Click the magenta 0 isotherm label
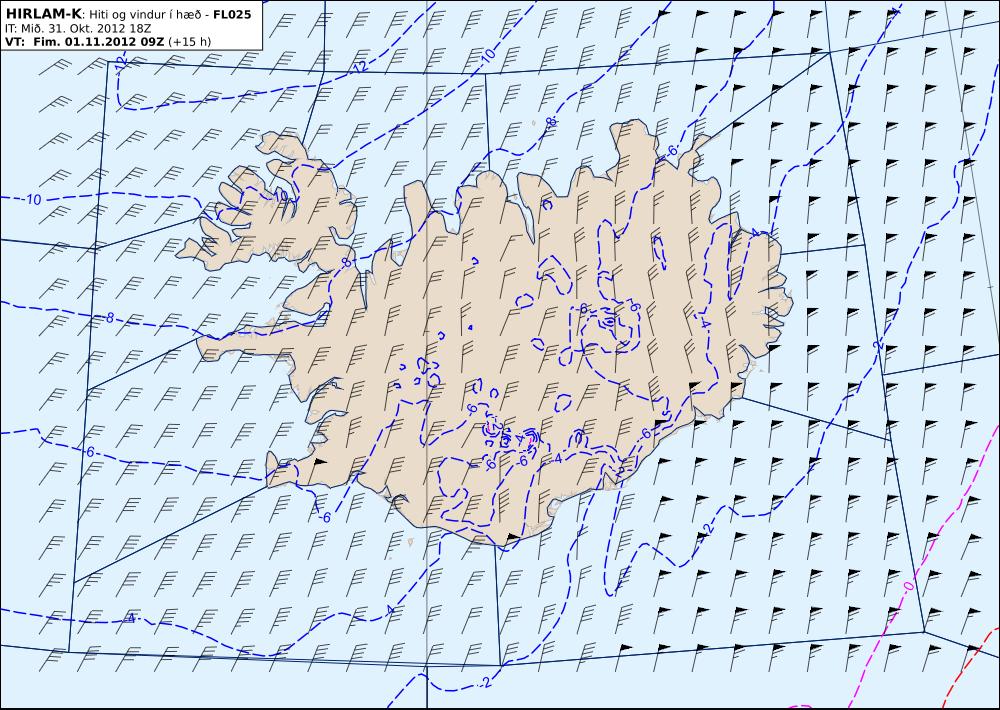 909,586
